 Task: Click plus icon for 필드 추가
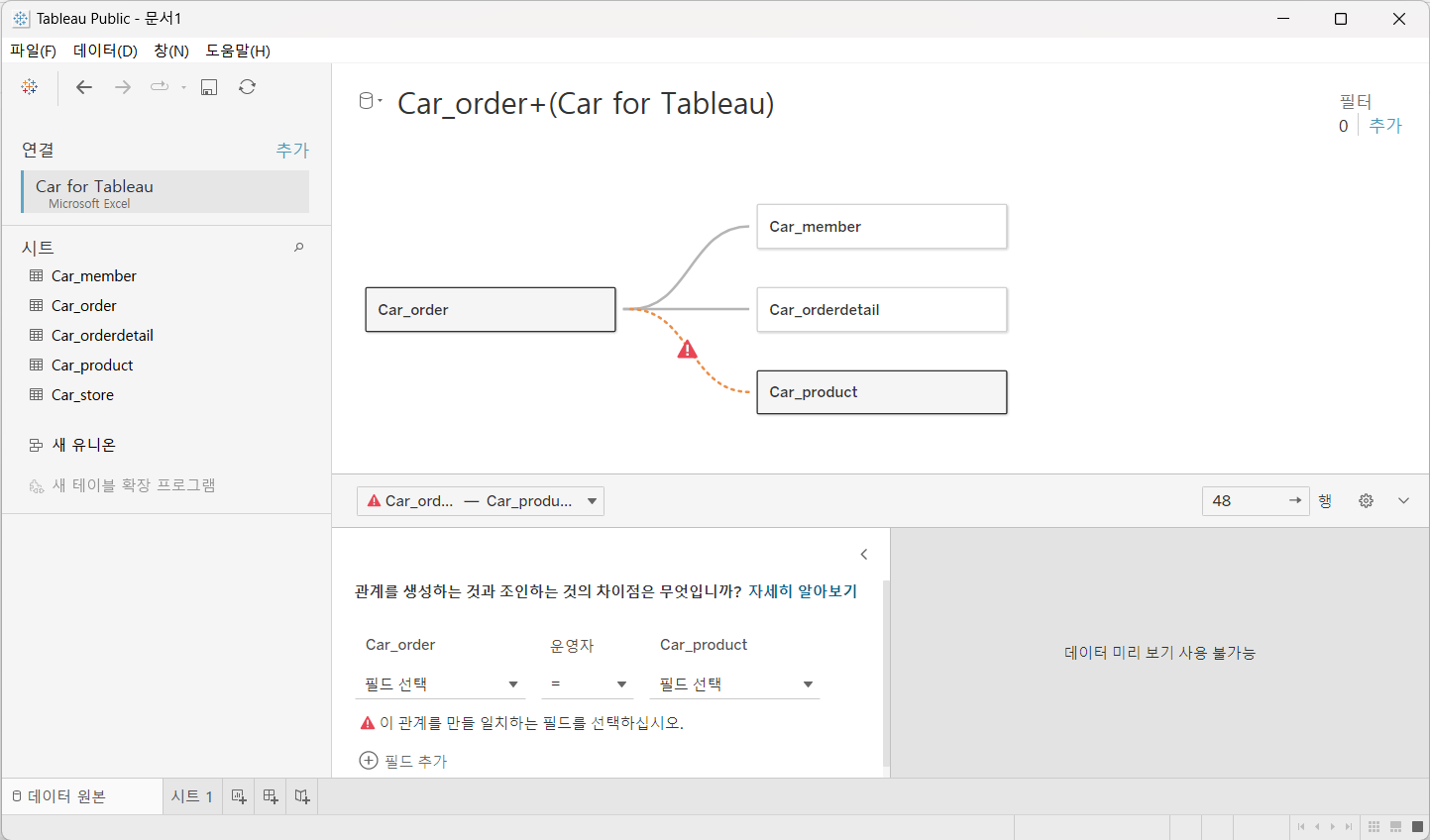point(369,761)
